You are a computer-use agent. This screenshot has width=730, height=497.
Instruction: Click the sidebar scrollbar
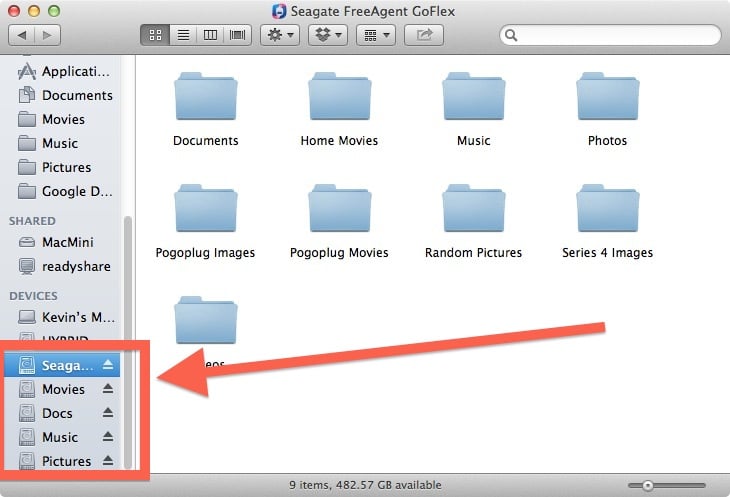tap(128, 342)
